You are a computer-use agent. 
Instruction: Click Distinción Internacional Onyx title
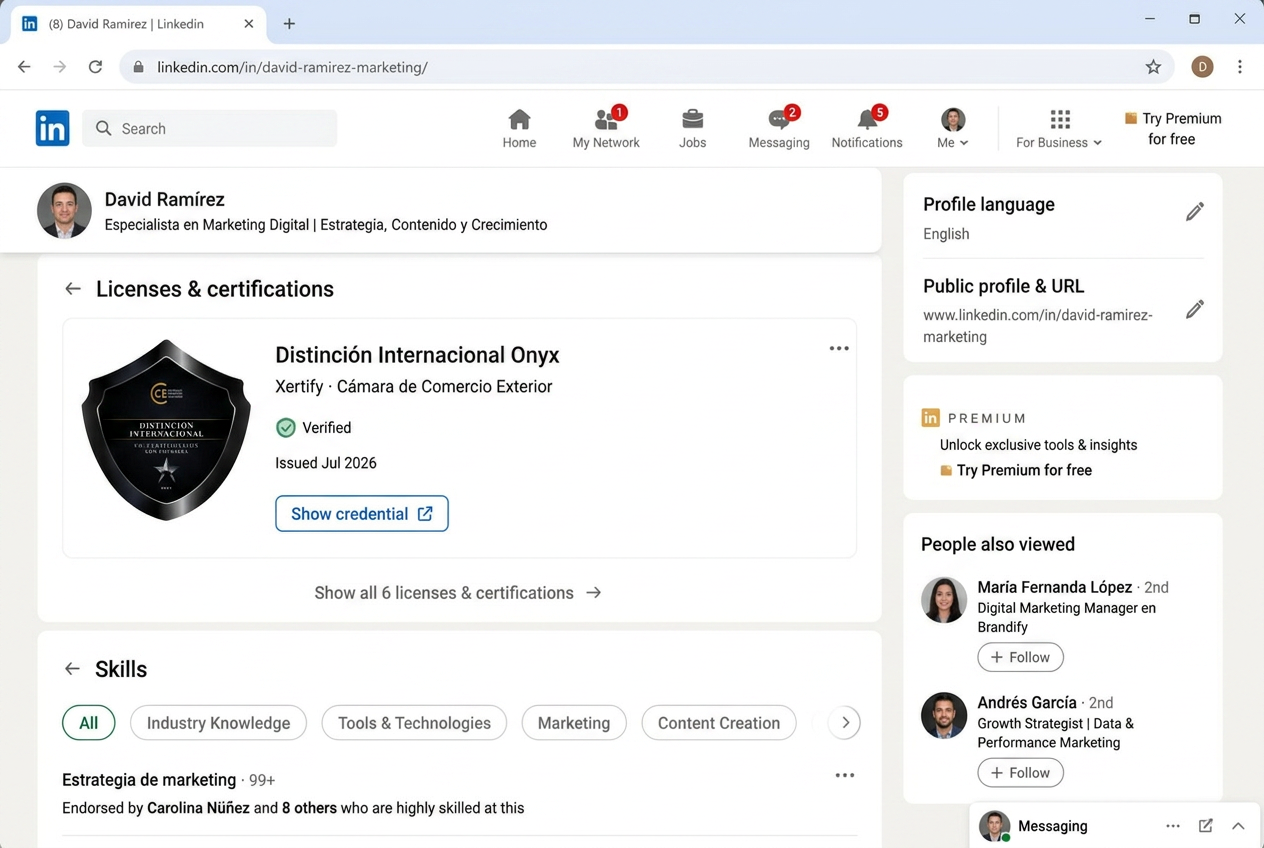417,355
